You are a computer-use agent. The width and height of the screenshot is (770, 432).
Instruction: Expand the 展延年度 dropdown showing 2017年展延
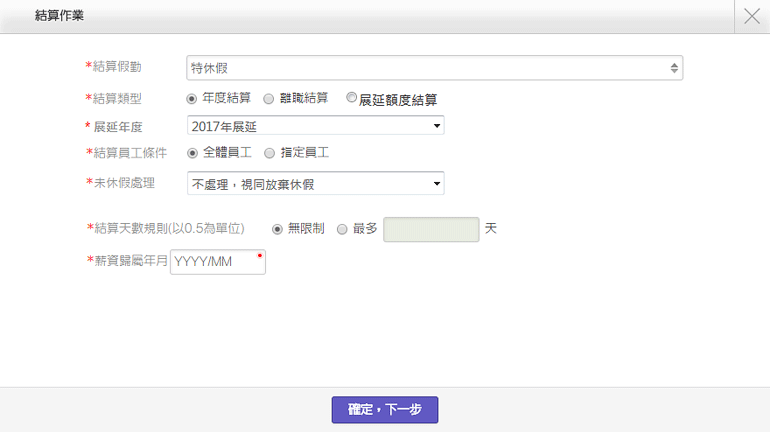point(315,126)
